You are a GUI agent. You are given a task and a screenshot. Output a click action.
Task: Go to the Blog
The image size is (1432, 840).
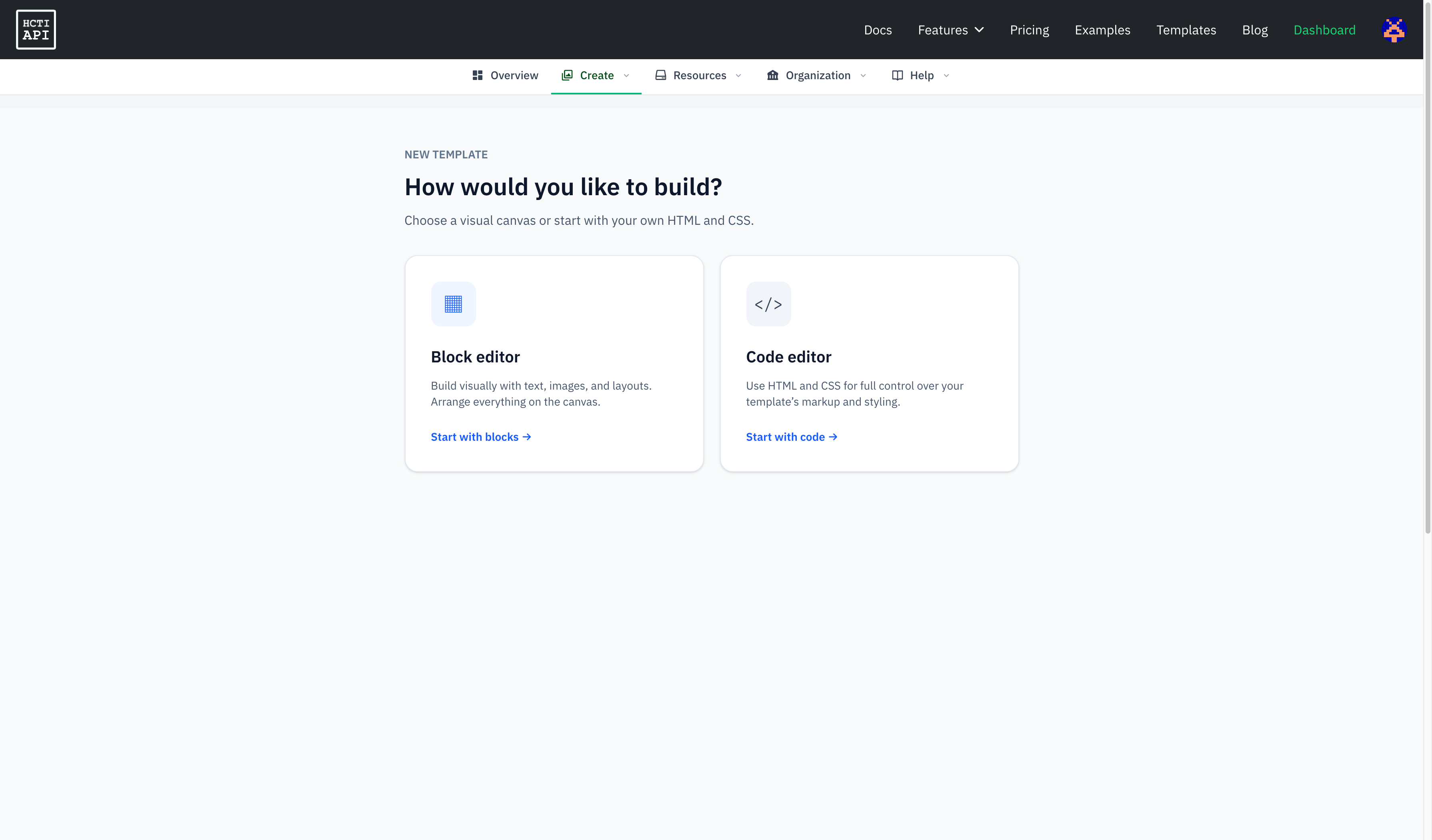pyautogui.click(x=1255, y=30)
